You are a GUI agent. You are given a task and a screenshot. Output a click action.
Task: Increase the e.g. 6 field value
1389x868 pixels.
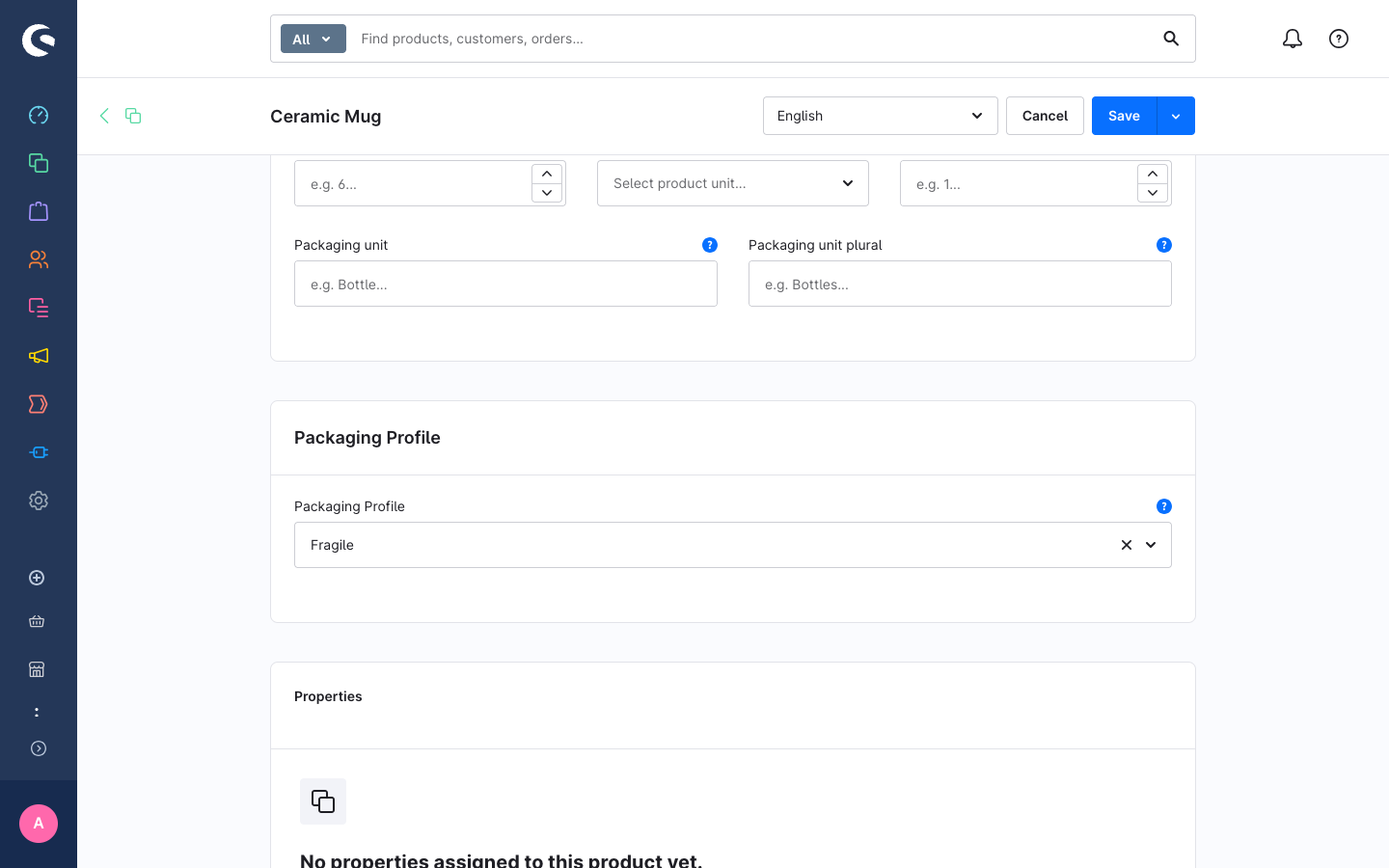tap(547, 174)
